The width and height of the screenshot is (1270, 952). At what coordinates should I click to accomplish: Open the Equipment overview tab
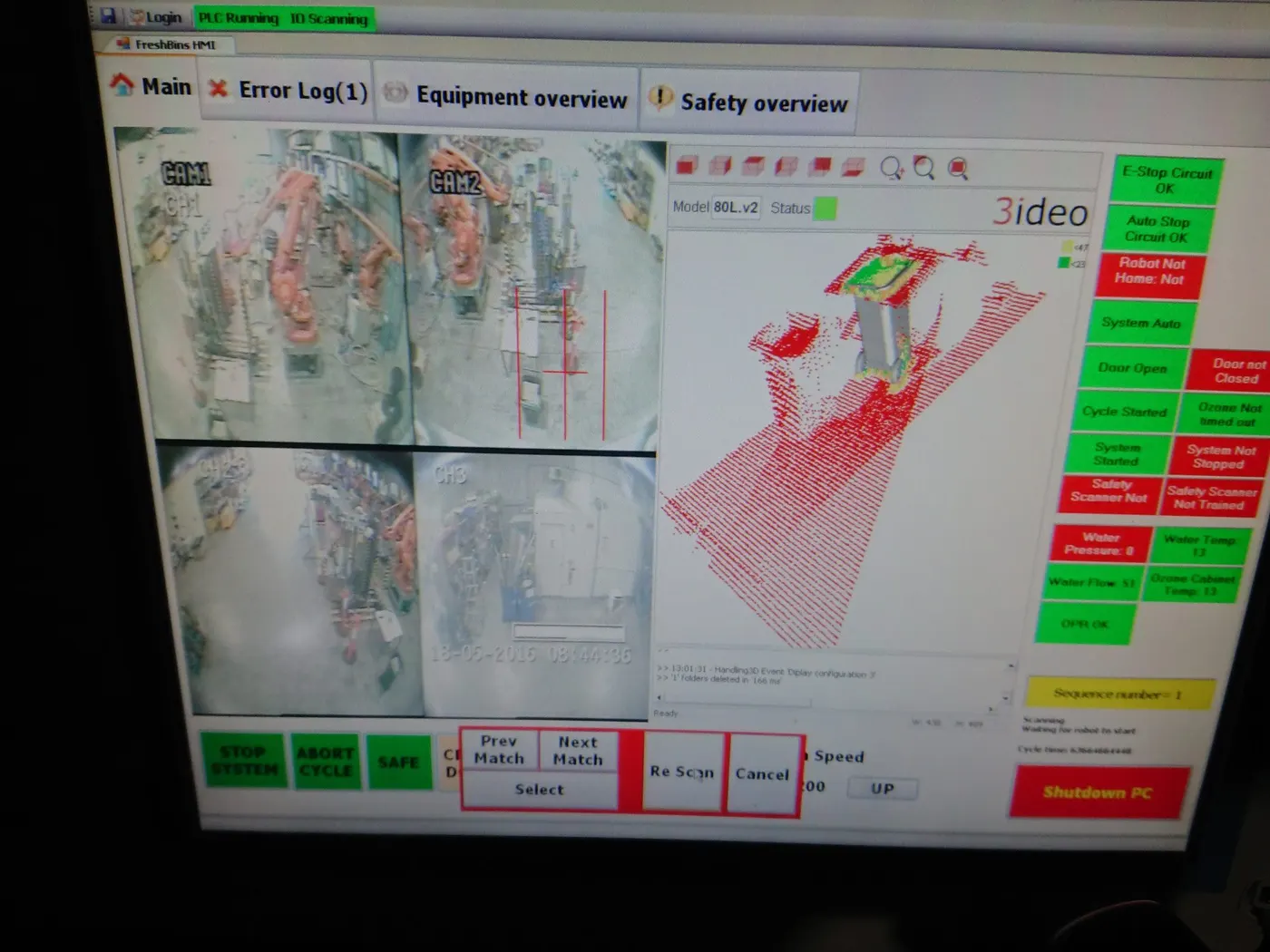click(x=505, y=95)
